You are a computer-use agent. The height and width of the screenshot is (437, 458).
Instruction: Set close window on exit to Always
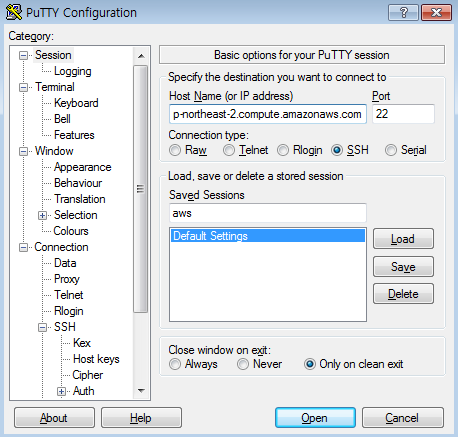pos(175,364)
